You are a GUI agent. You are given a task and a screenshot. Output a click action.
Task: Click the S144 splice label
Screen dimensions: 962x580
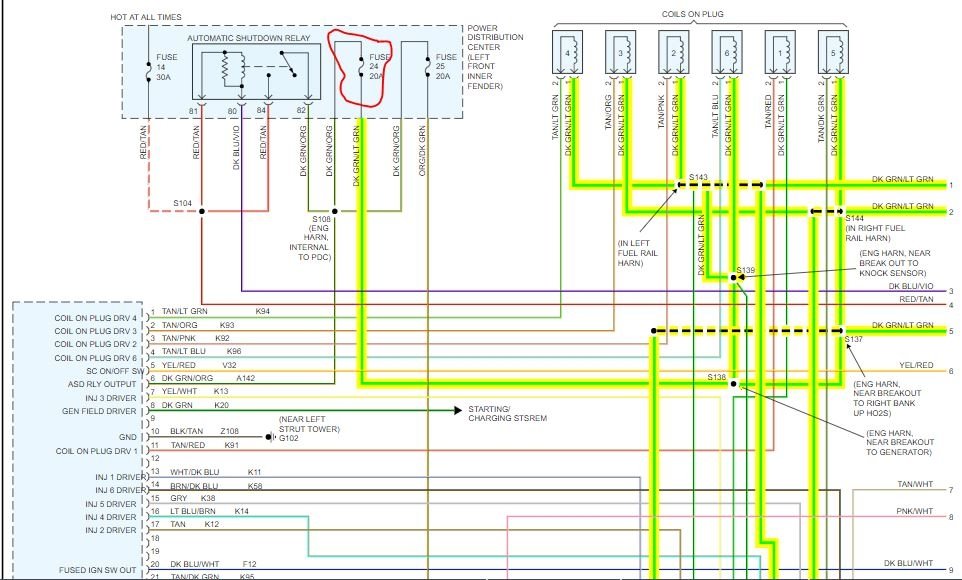coord(855,218)
